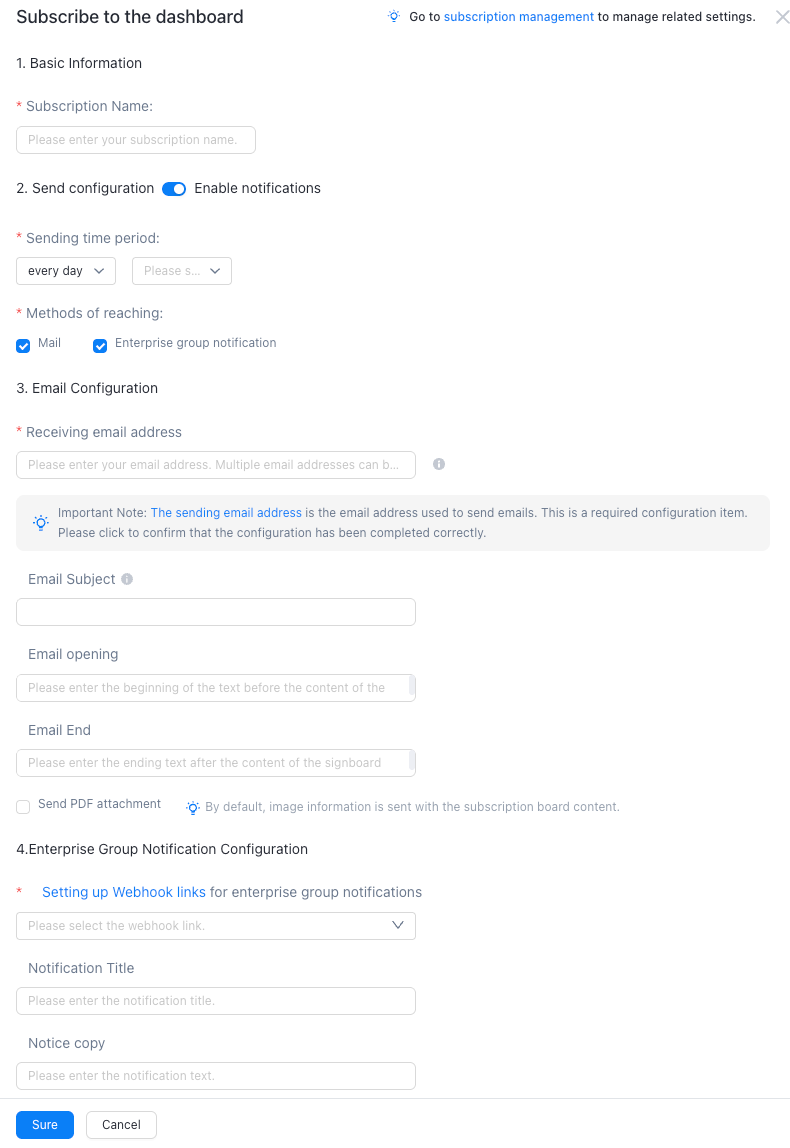Click the info icon beside receiving email field
The image size is (790, 1148).
pyautogui.click(x=439, y=464)
